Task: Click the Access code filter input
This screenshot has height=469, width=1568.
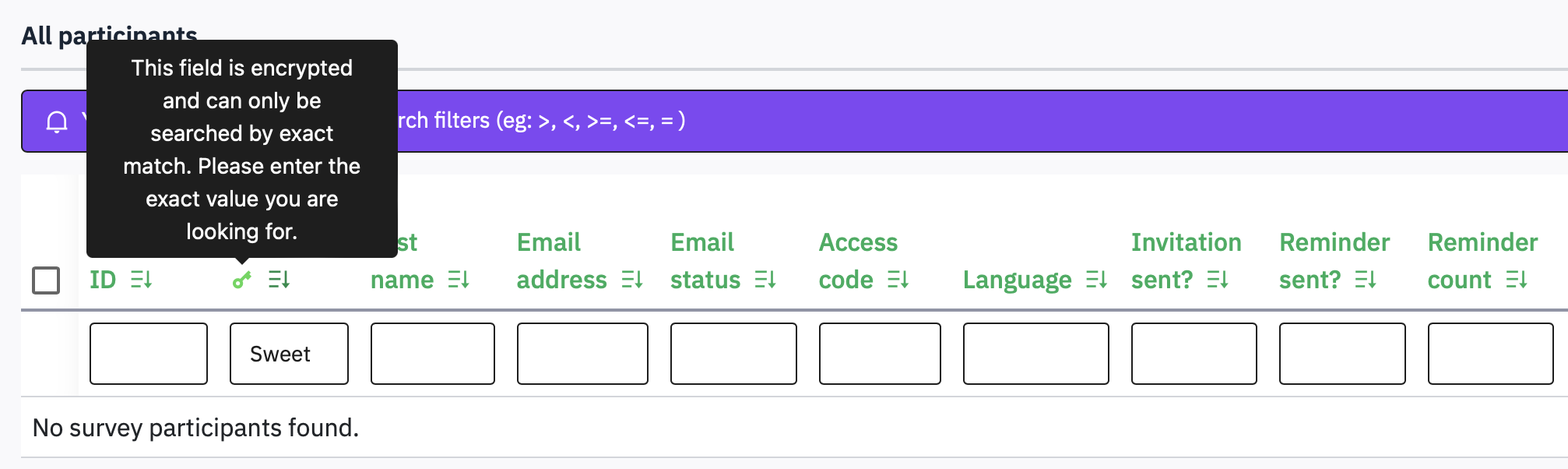Action: coord(880,354)
